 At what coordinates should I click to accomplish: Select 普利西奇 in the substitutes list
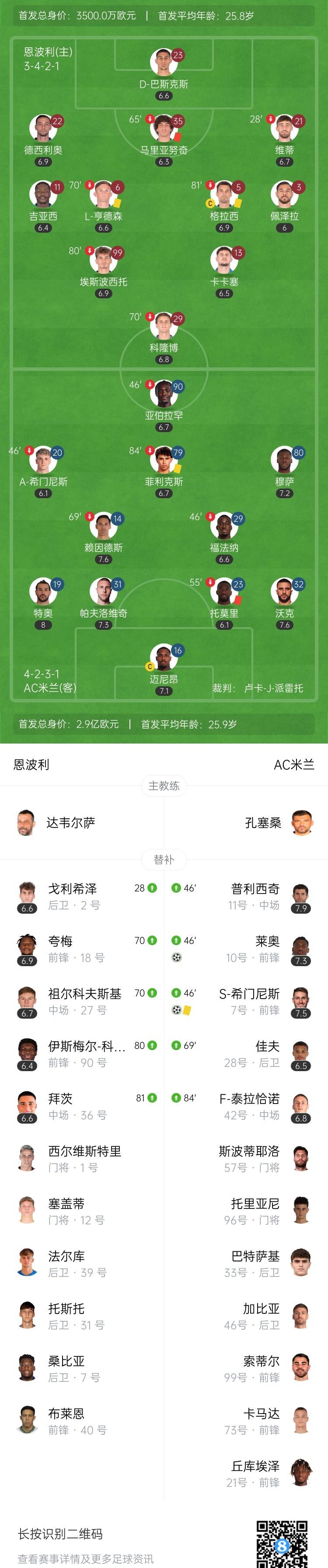[255, 889]
